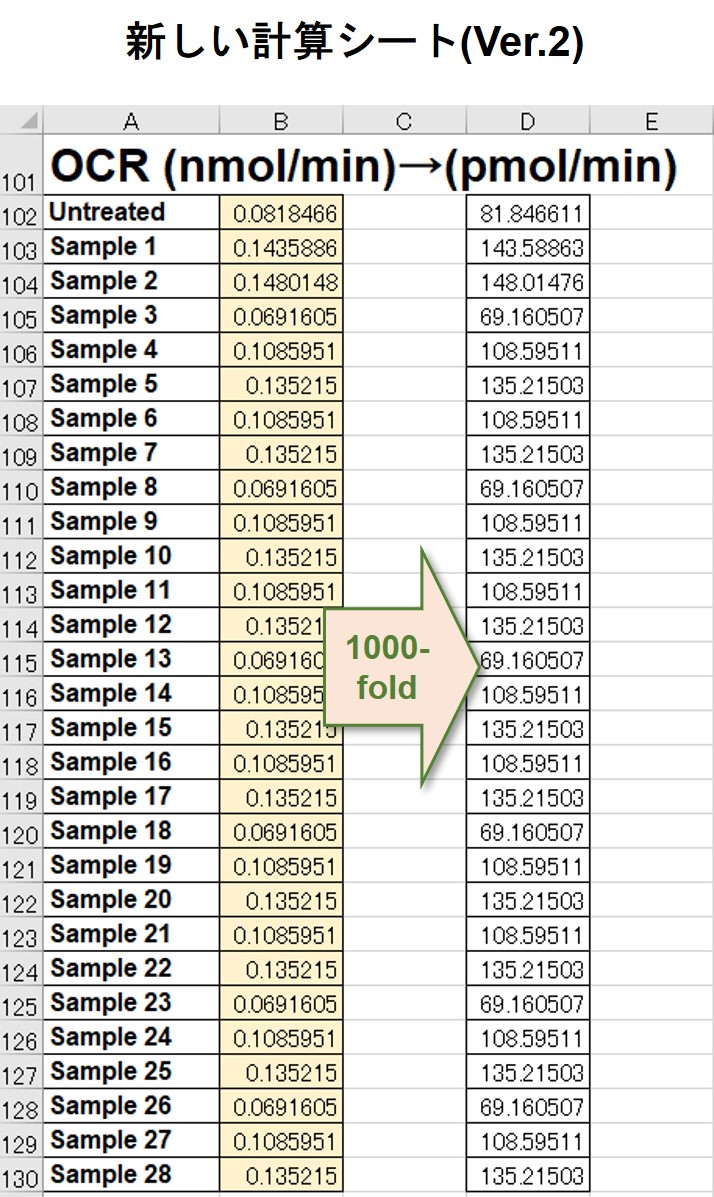Select the Sample 20 label cell

tap(131, 899)
